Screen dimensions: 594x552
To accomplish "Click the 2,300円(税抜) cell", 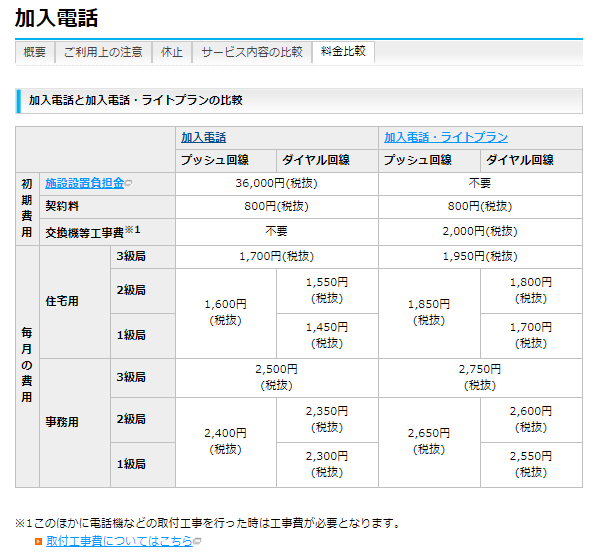I will coord(327,464).
